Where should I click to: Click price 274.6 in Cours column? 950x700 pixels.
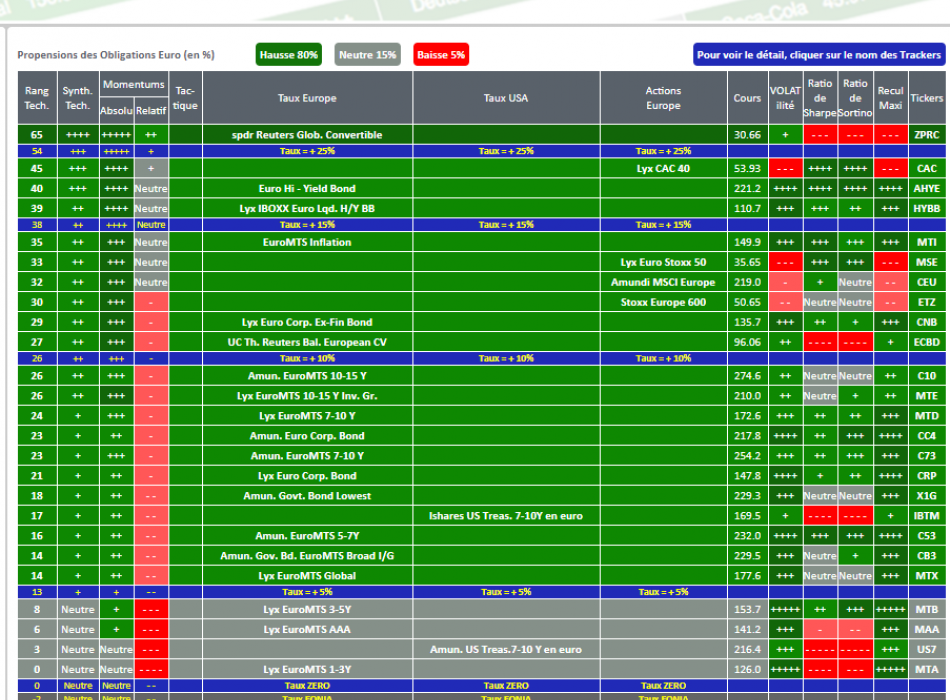tap(747, 376)
